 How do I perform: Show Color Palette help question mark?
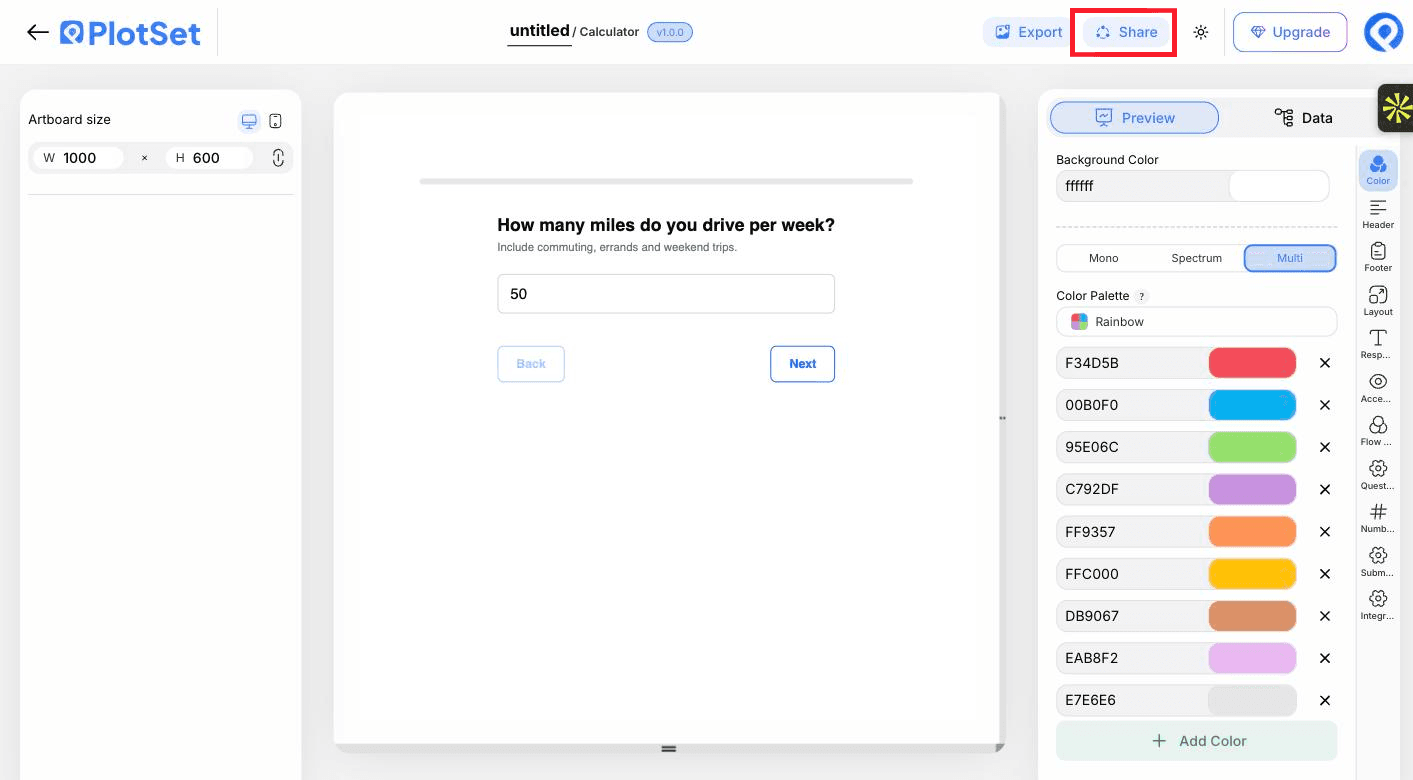1142,296
